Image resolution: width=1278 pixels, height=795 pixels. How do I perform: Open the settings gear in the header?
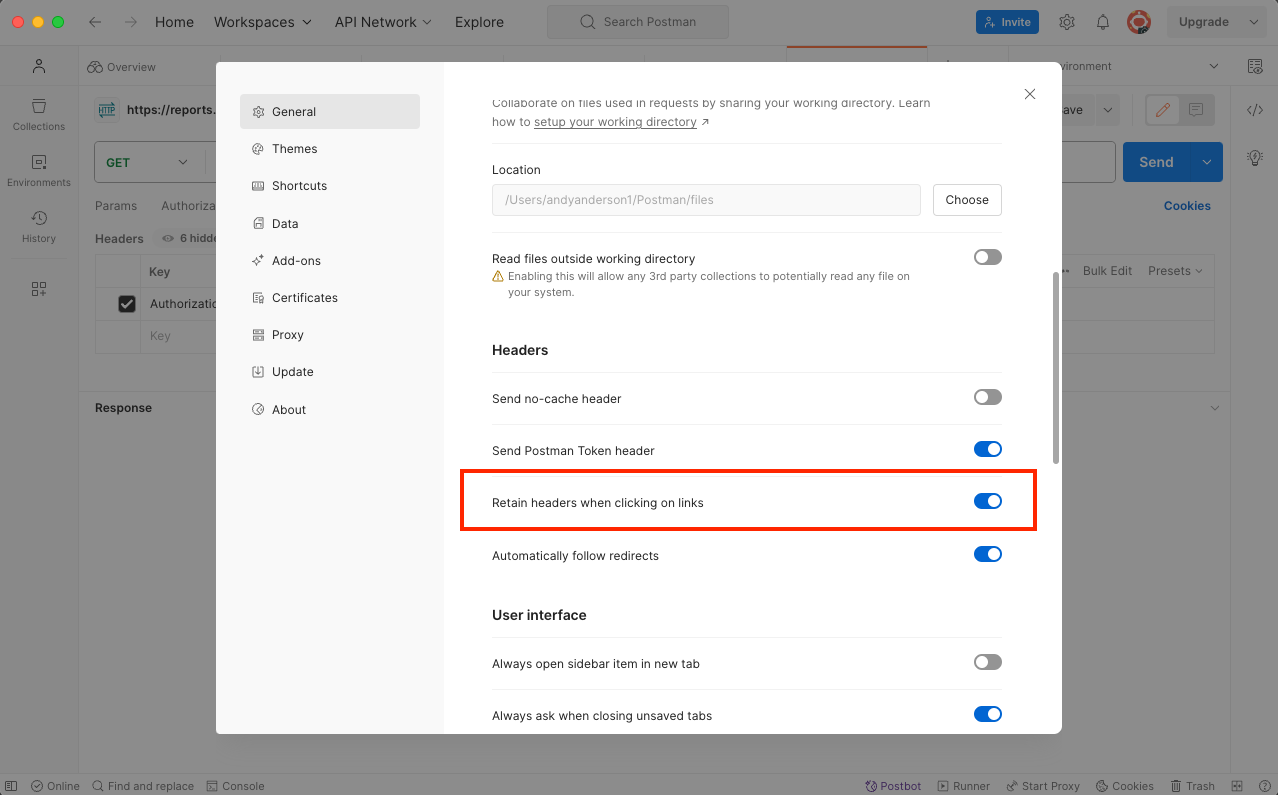point(1066,21)
